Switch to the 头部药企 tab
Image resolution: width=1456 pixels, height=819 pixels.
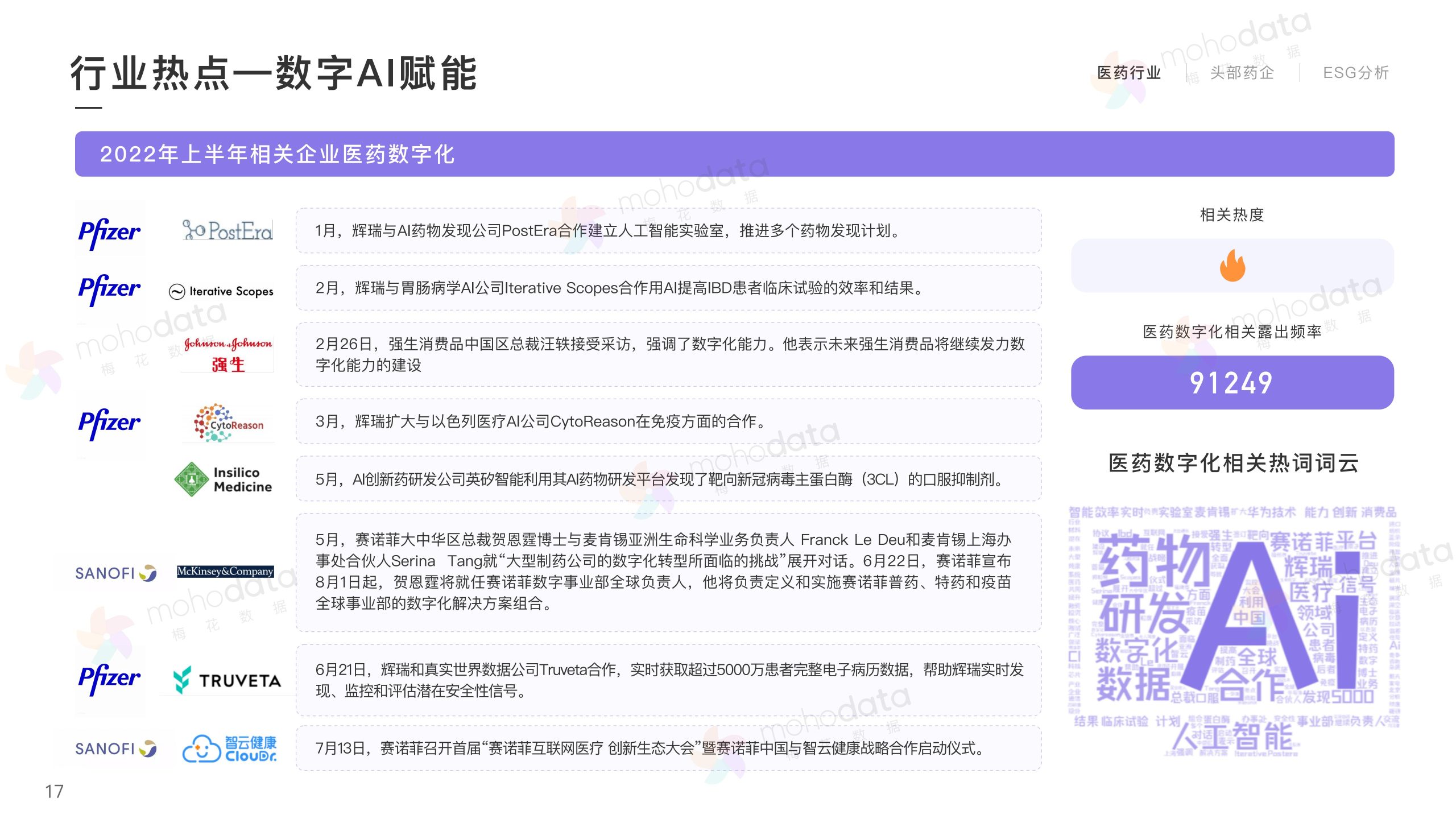(x=1242, y=73)
